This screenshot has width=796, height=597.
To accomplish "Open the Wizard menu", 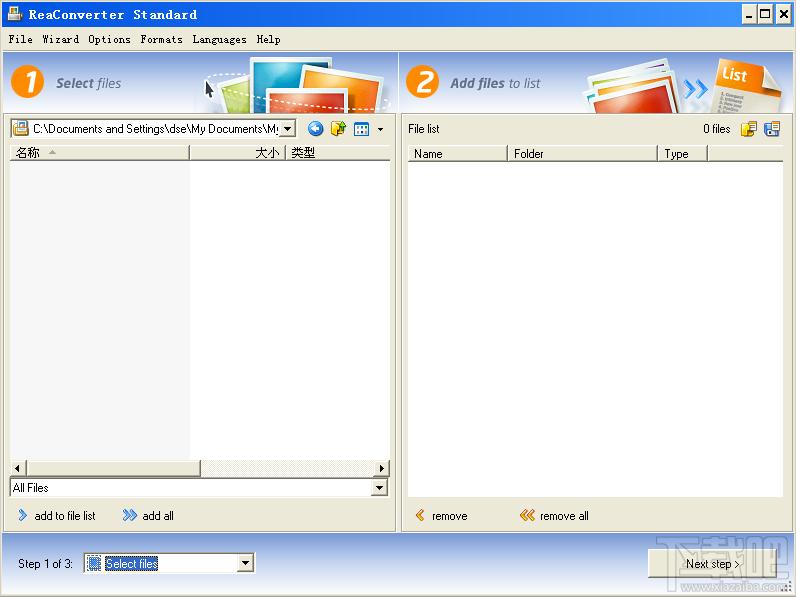I will [60, 39].
